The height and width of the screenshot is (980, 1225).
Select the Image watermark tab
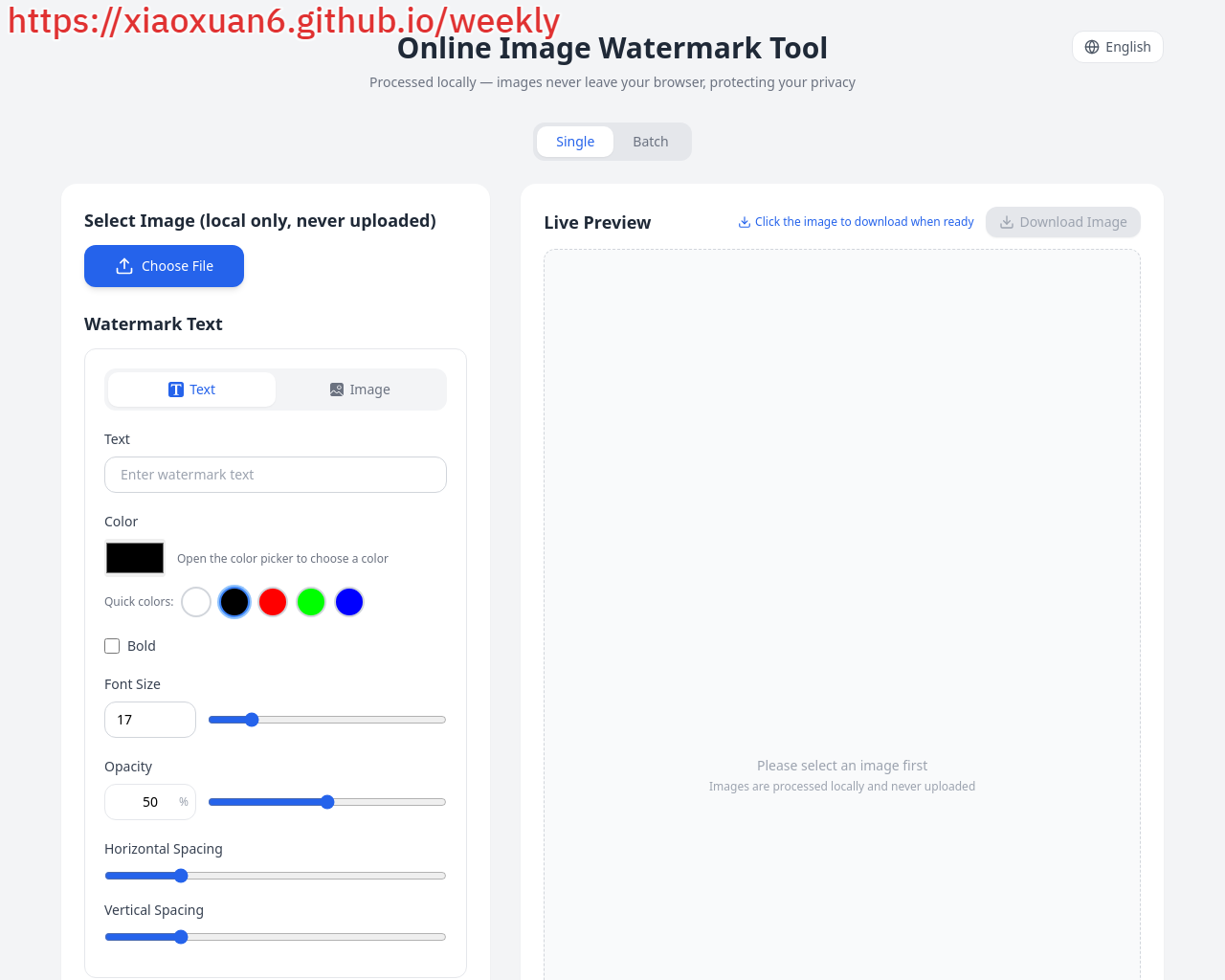coord(360,390)
